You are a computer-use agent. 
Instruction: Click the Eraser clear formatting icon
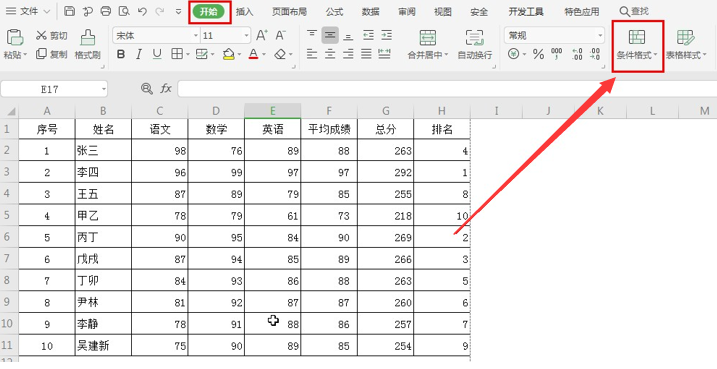(280, 54)
